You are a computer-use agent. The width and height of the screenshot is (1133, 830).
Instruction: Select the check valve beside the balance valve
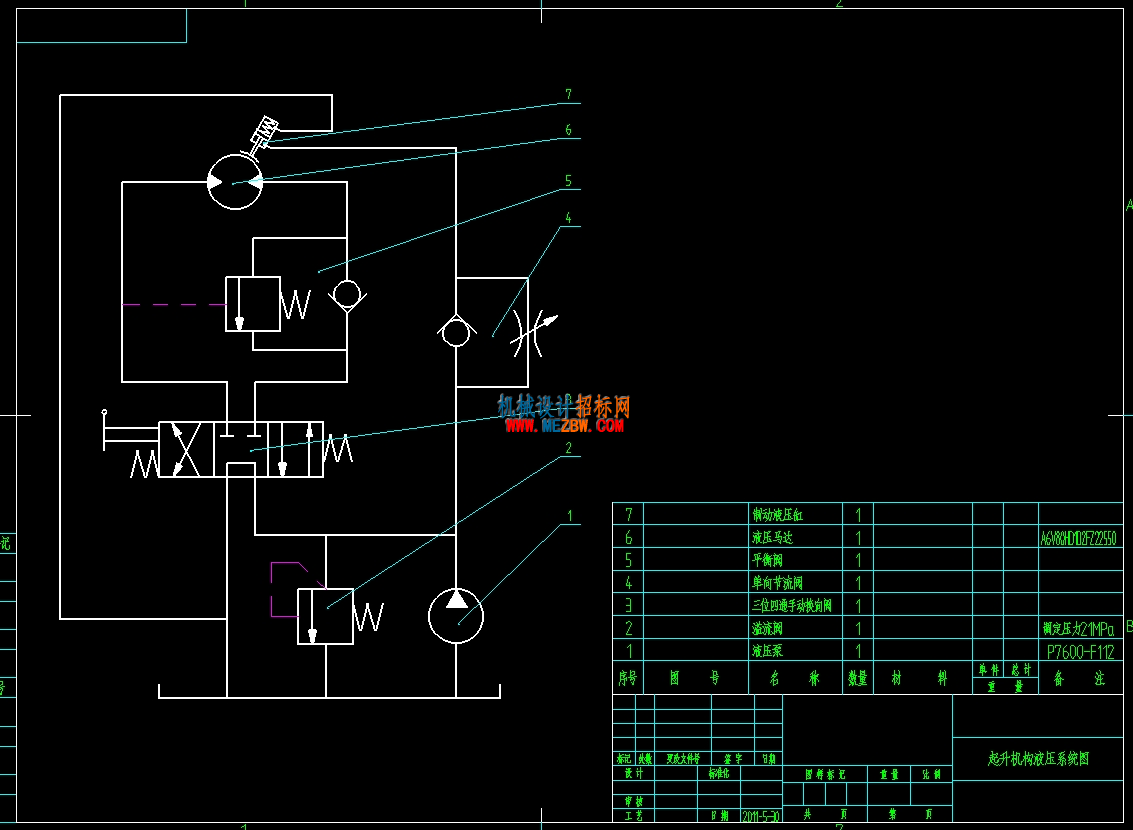click(x=347, y=295)
